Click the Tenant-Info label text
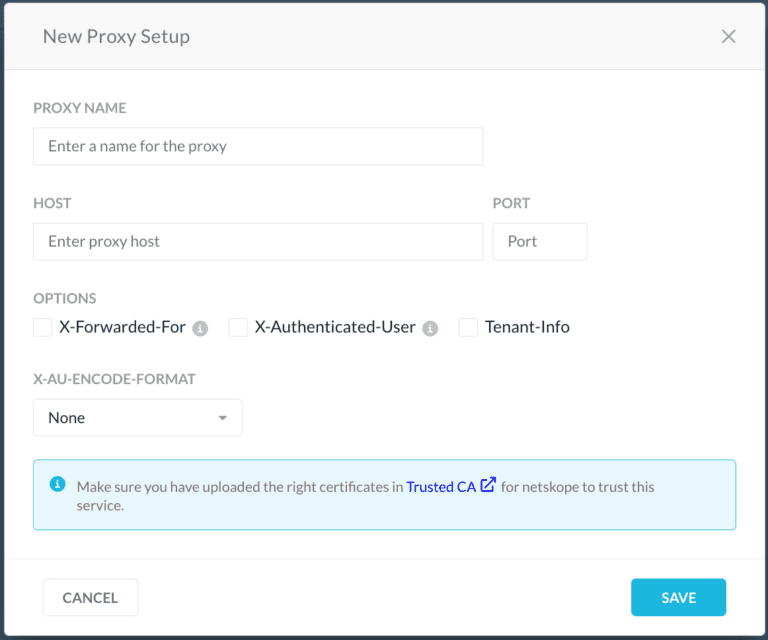The width and height of the screenshot is (768, 640). (x=527, y=327)
